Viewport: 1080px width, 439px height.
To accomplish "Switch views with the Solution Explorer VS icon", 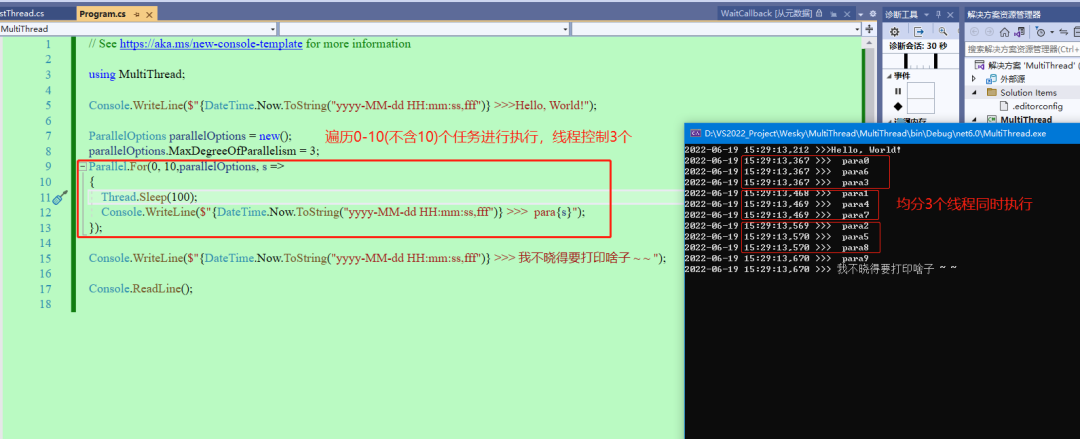I will 1020,32.
